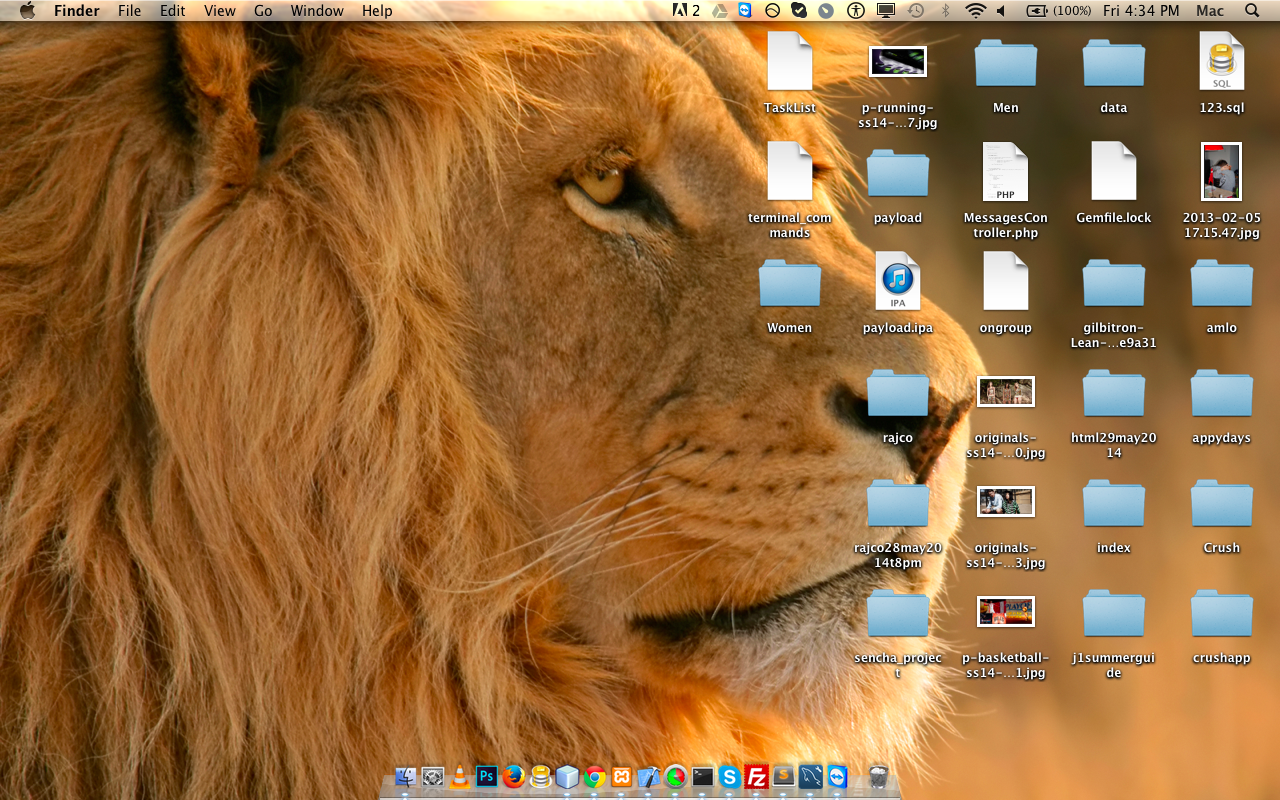Screen dimensions: 1280x800
Task: Launch Skype from the dock
Action: [730, 777]
